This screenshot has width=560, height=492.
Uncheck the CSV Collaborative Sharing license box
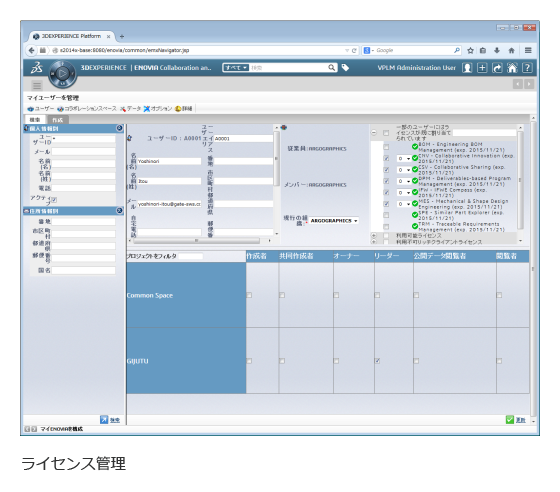(x=386, y=170)
